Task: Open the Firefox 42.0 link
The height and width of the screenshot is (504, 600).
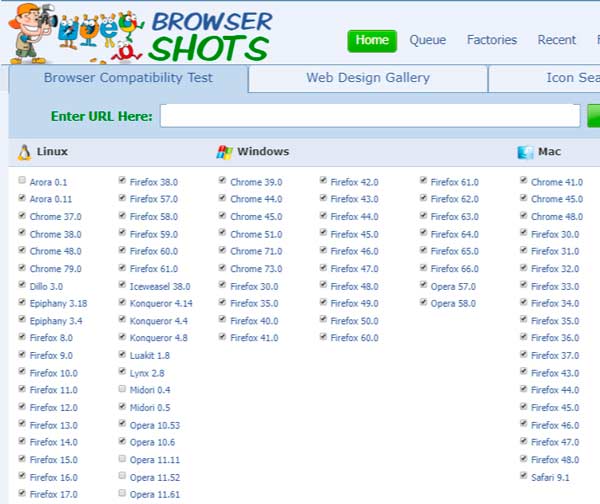Action: coord(354,182)
